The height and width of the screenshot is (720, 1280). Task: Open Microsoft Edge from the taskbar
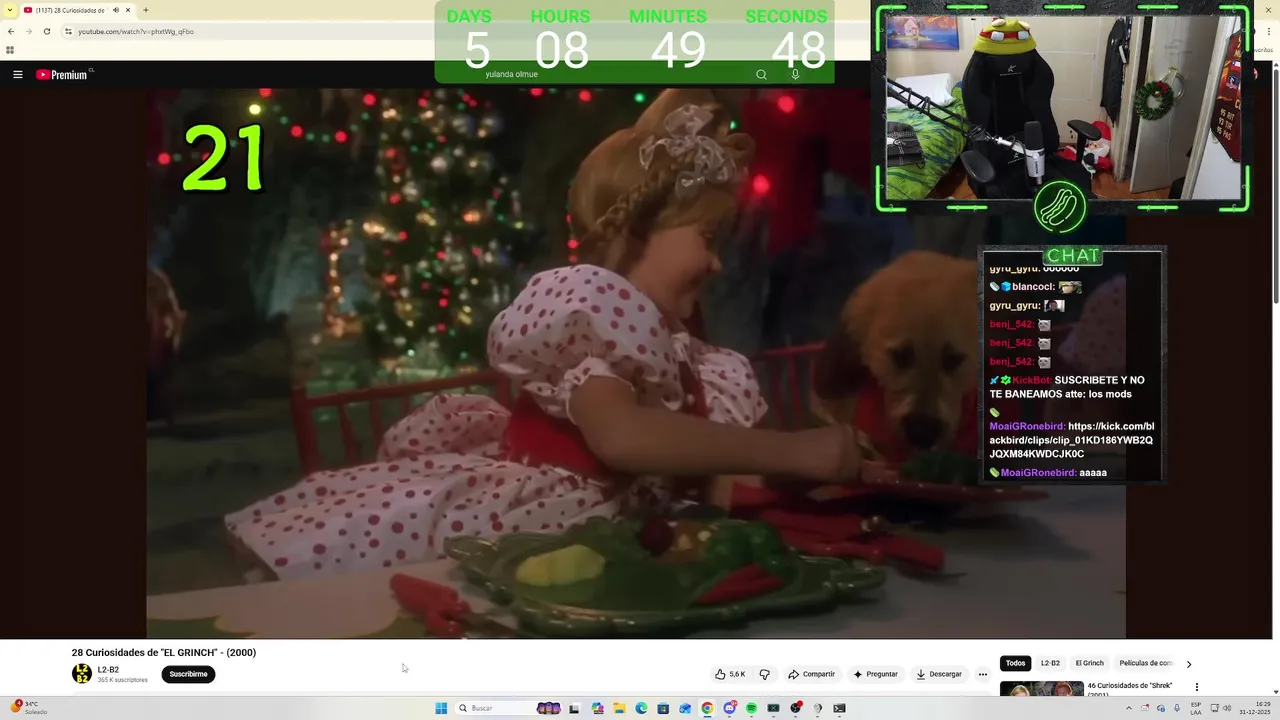tap(641, 708)
